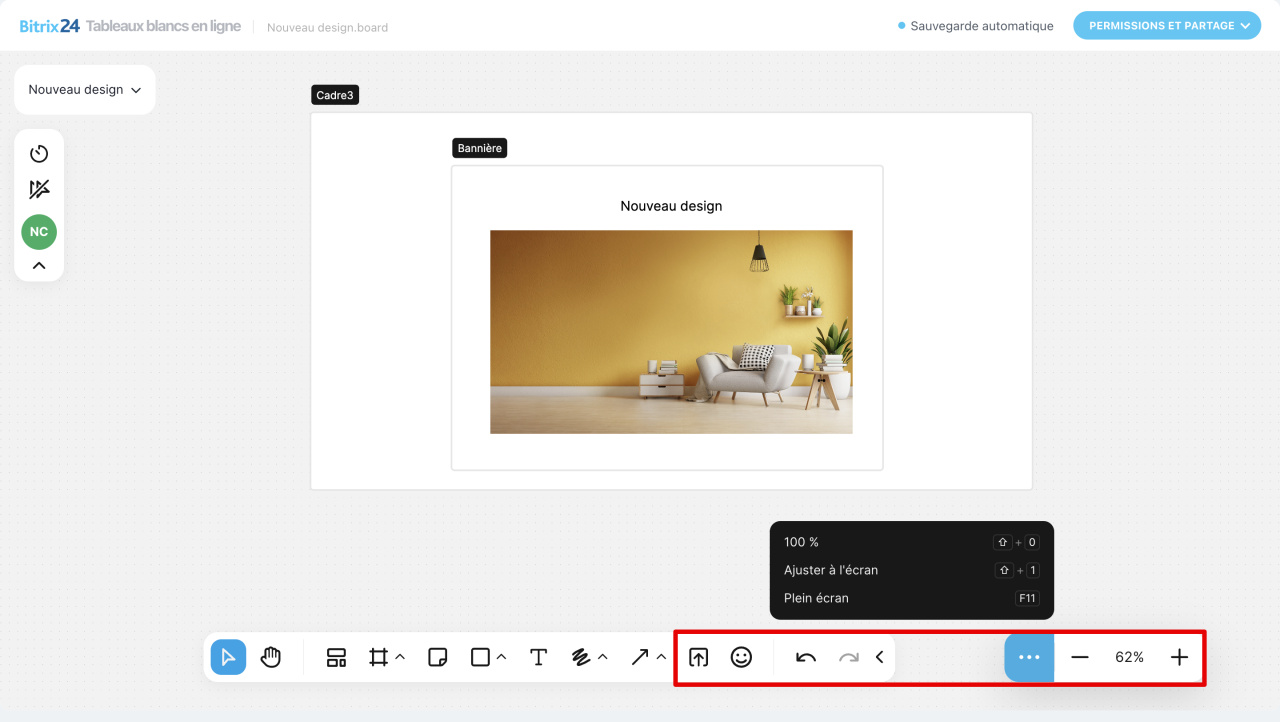Select the arrow selection cursor tool
Screen dimensions: 1280x722
tap(228, 657)
